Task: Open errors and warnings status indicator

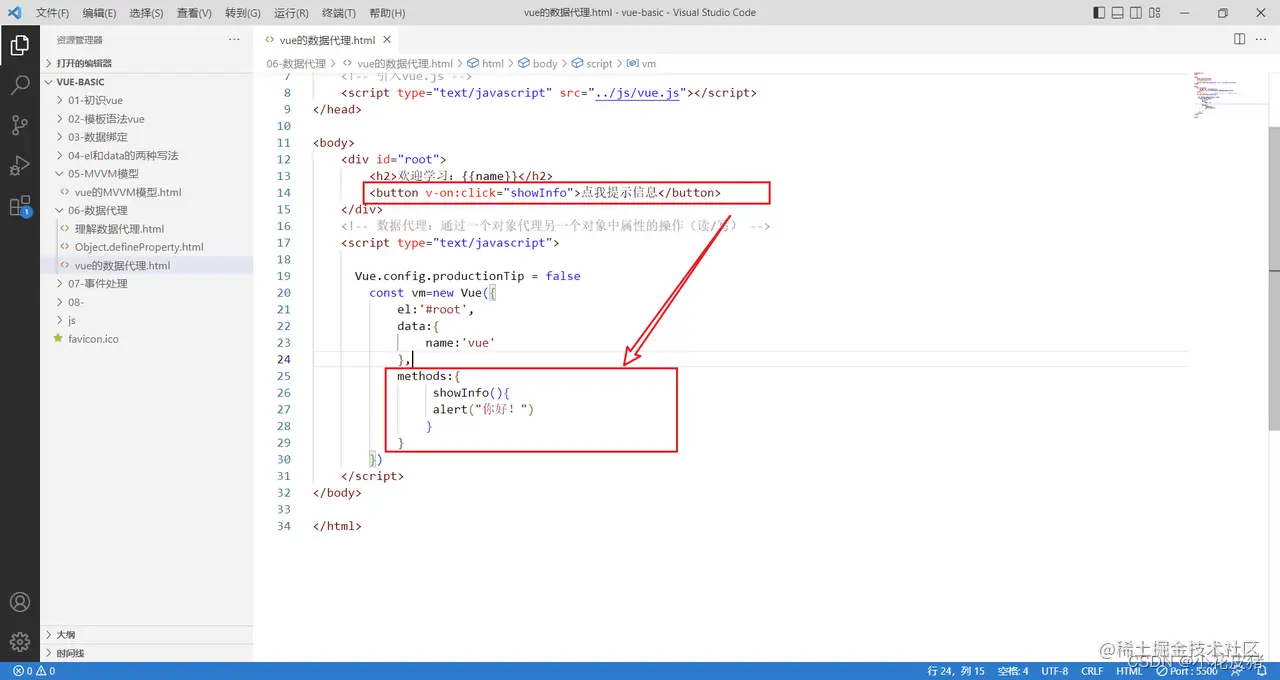Action: pyautogui.click(x=34, y=671)
